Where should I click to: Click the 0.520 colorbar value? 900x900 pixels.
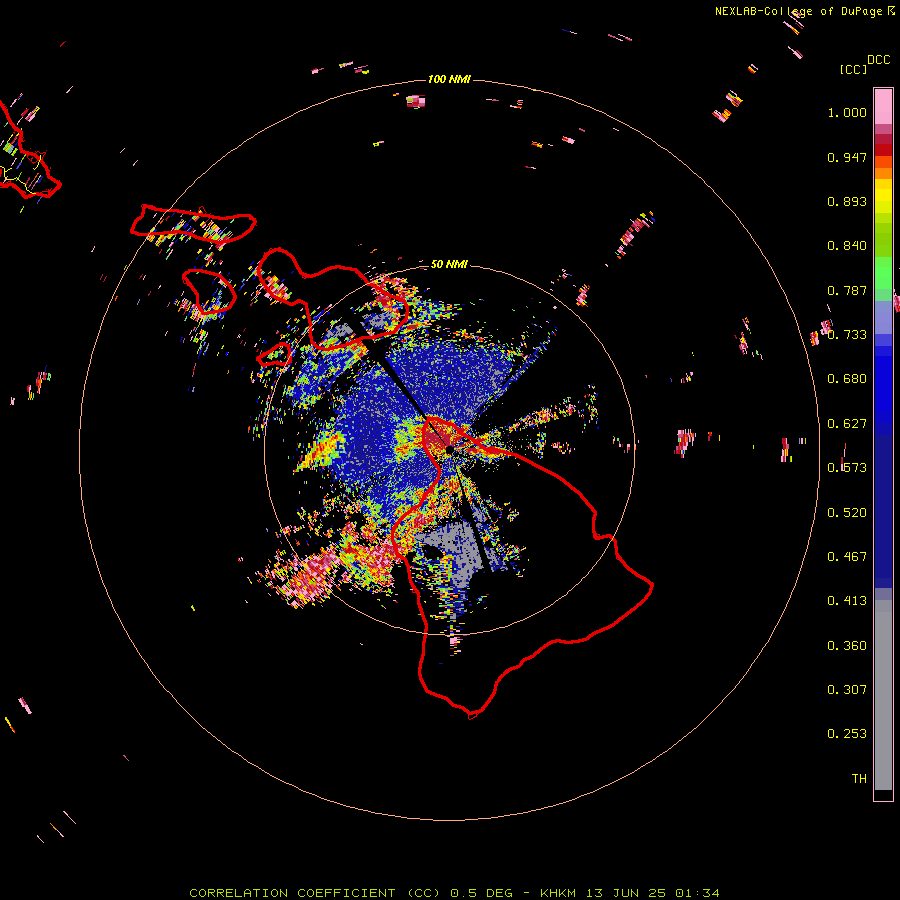coord(847,513)
